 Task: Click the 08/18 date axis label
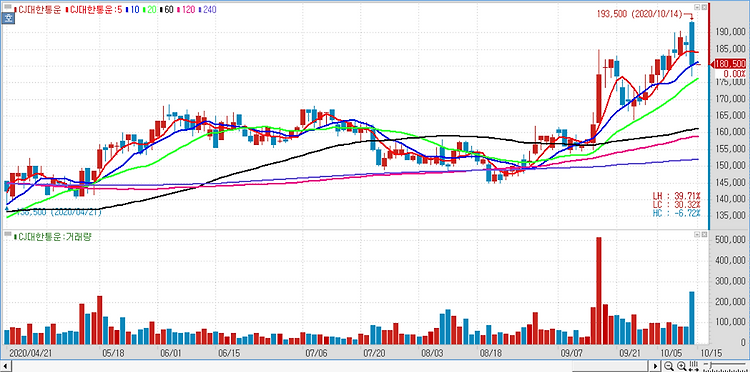click(x=490, y=353)
